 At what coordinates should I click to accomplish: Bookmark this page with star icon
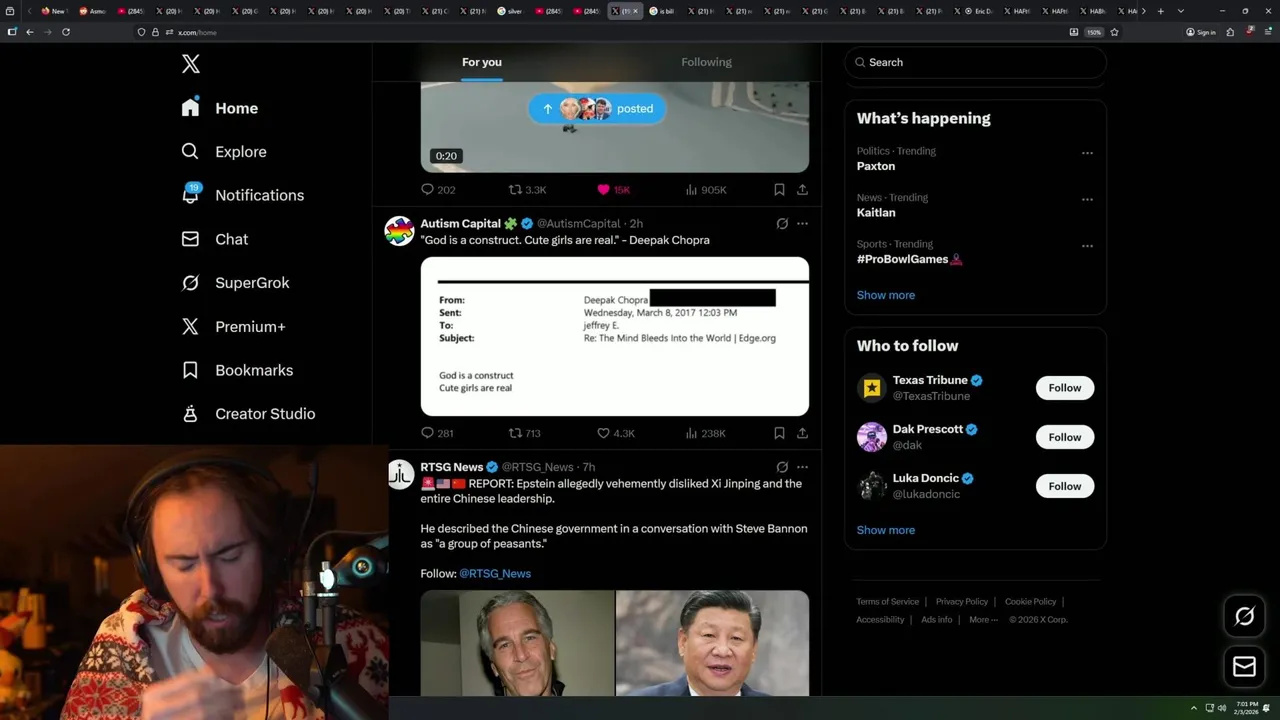click(1114, 32)
